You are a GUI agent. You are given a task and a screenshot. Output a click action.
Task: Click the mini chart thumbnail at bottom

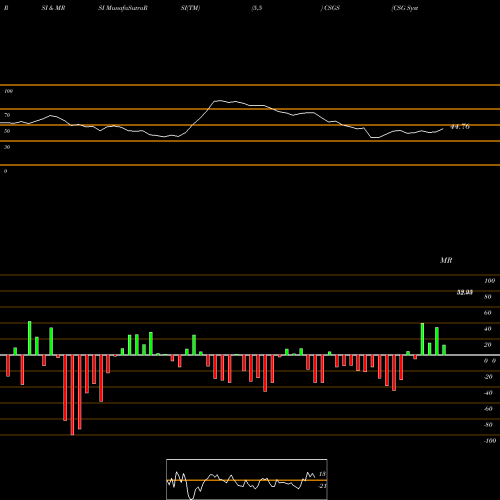tap(247, 479)
